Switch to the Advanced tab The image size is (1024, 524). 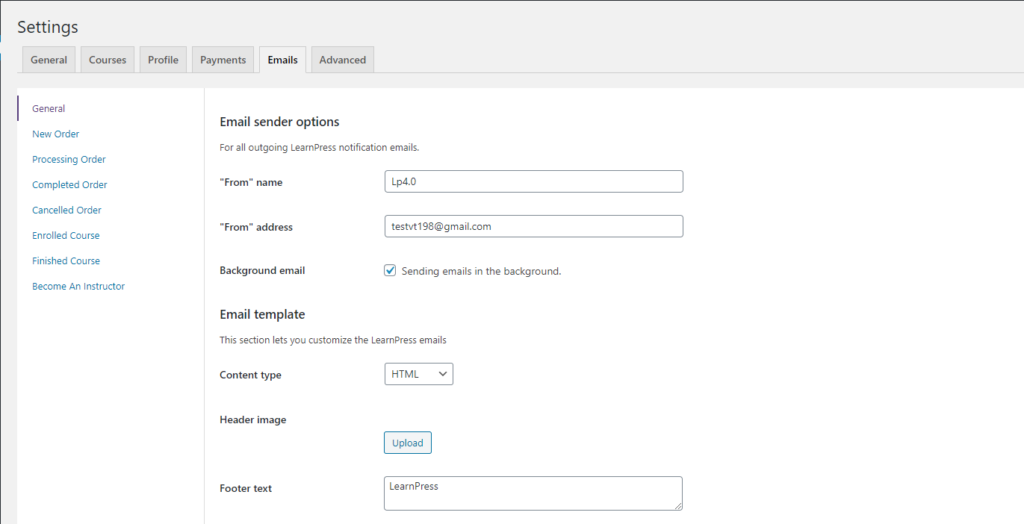coord(342,60)
